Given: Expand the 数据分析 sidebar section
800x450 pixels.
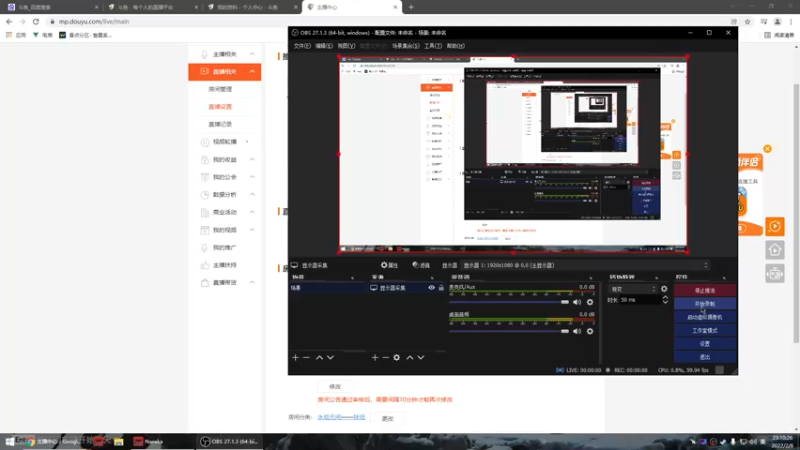Looking at the screenshot, I should pyautogui.click(x=224, y=194).
